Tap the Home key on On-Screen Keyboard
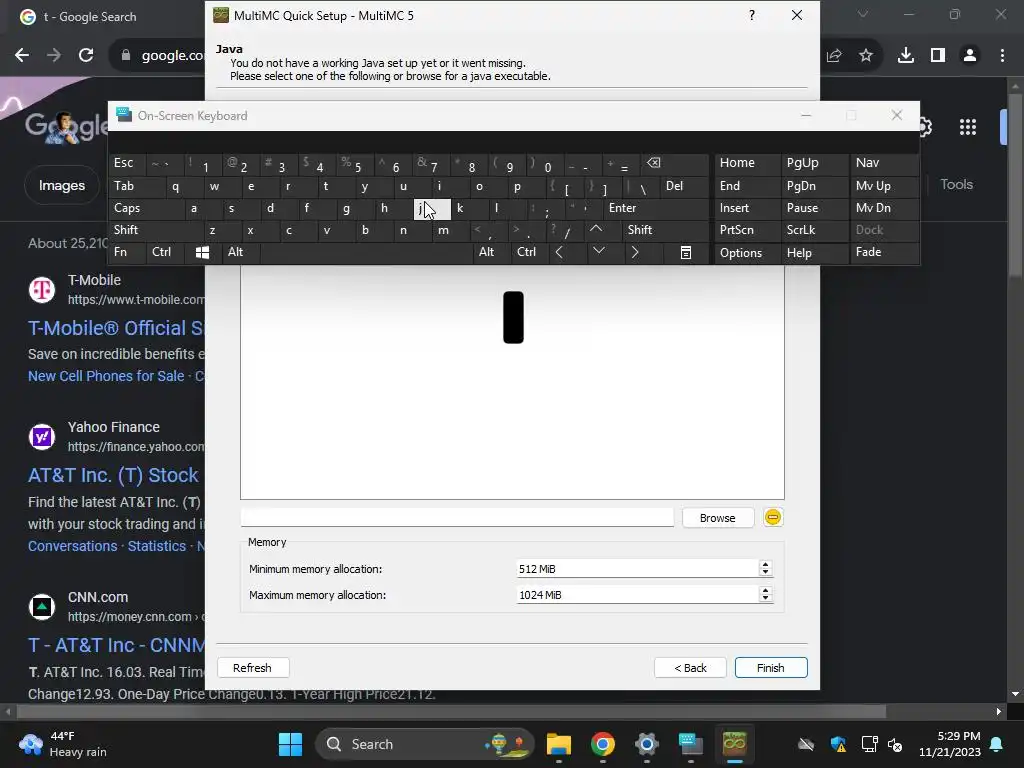The height and width of the screenshot is (768, 1024). click(x=746, y=163)
